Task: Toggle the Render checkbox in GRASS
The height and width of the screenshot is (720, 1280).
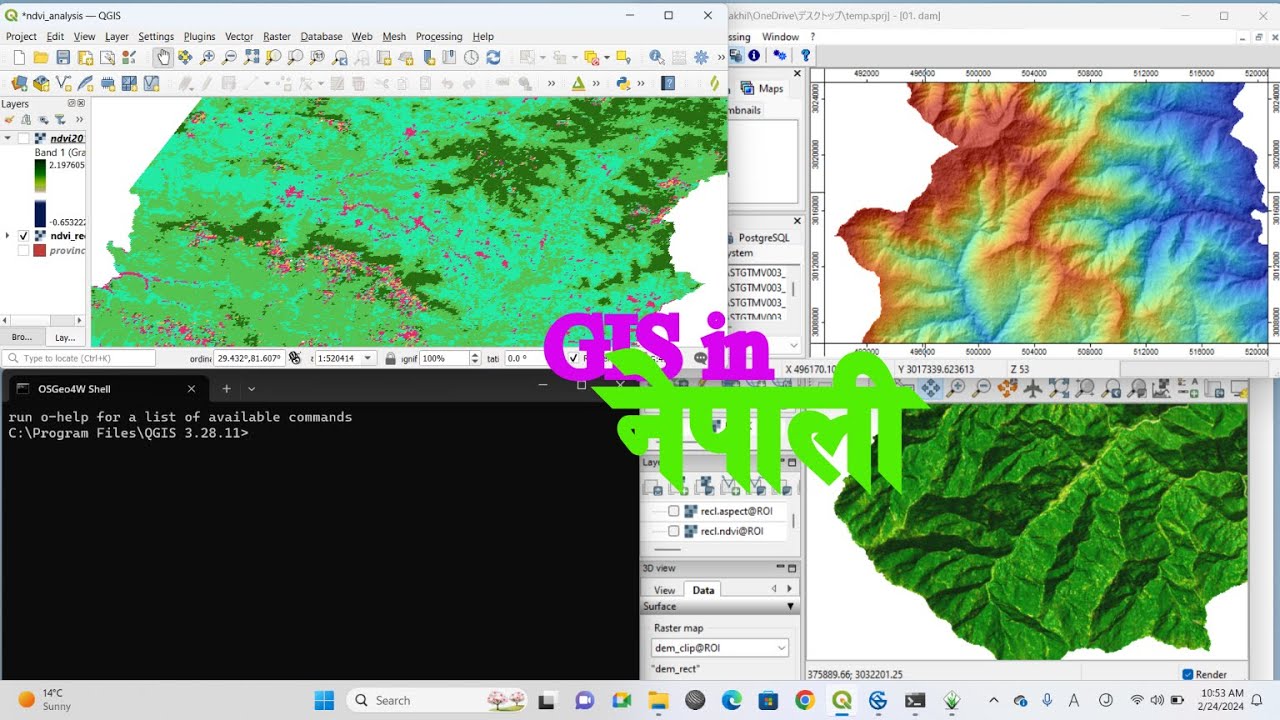Action: (1188, 674)
